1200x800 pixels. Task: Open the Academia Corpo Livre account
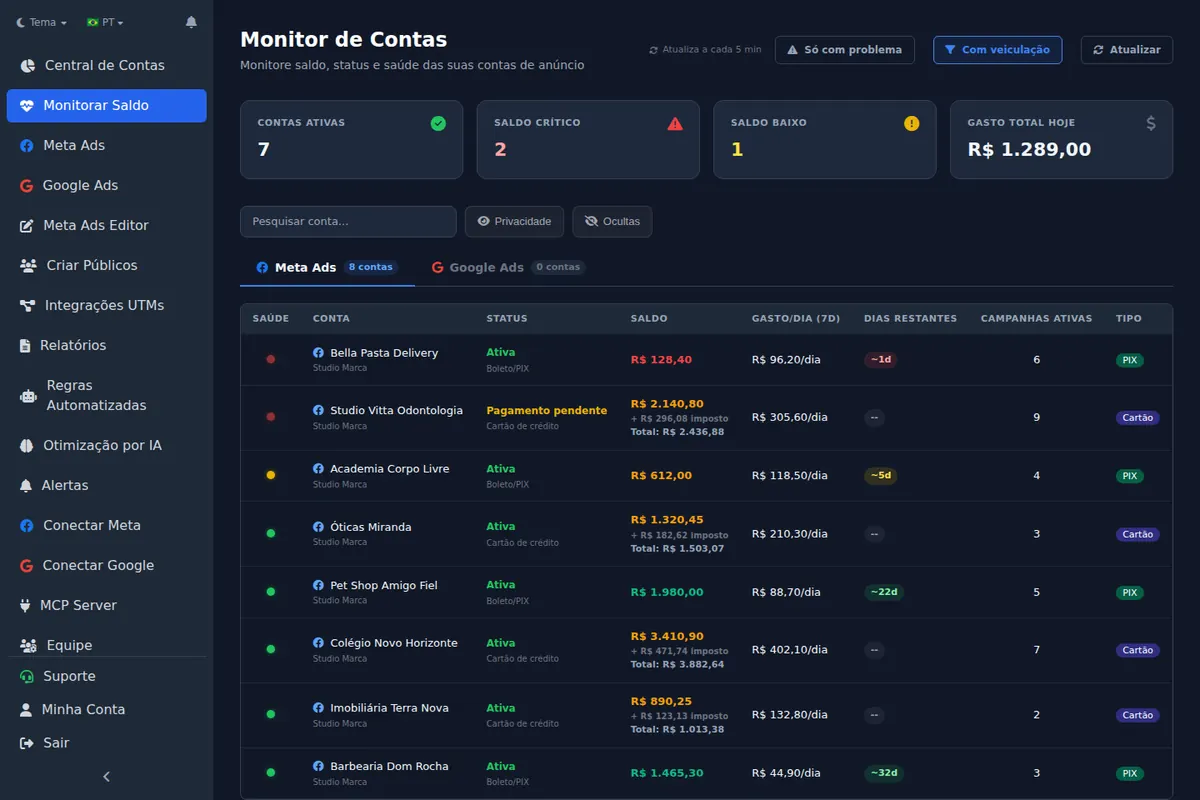pyautogui.click(x=389, y=469)
